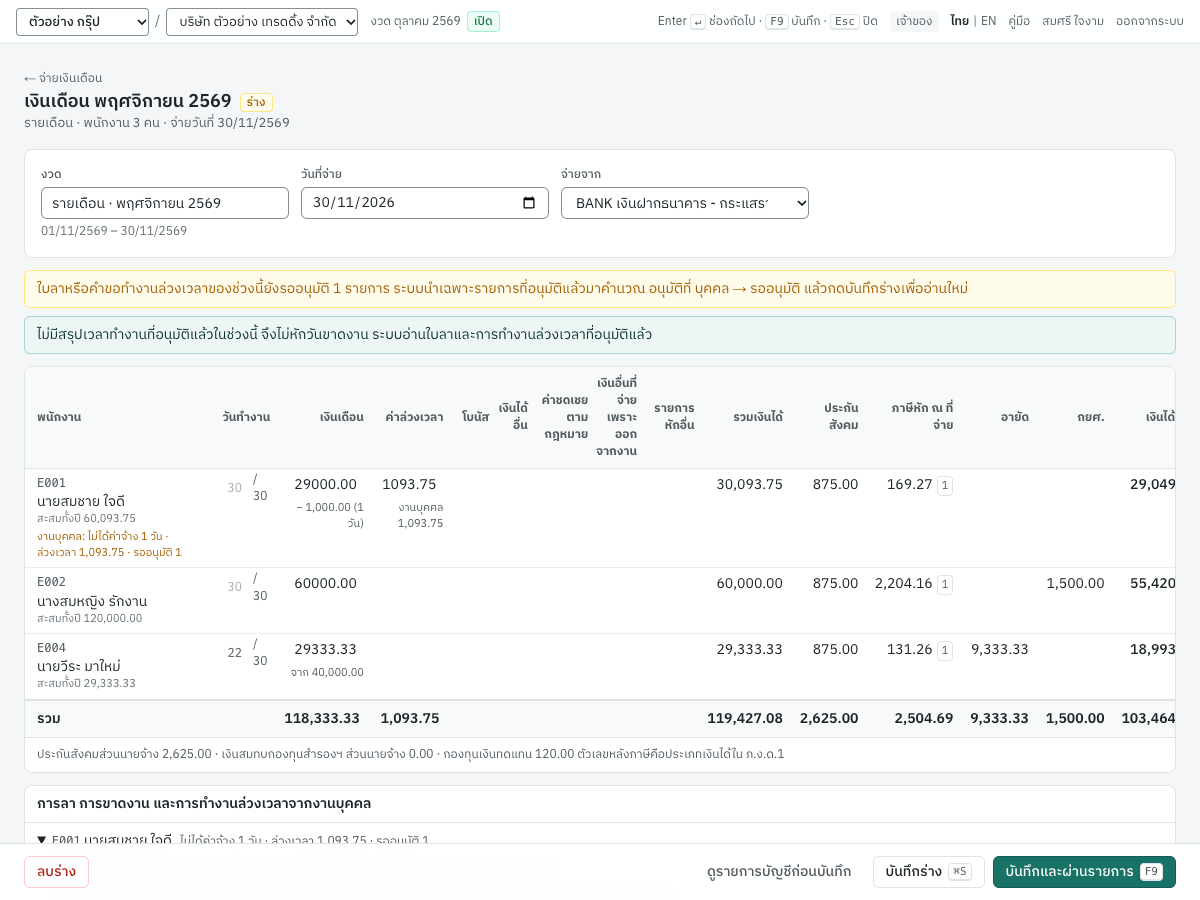Click the 29000.00 salary field for E001

point(325,484)
